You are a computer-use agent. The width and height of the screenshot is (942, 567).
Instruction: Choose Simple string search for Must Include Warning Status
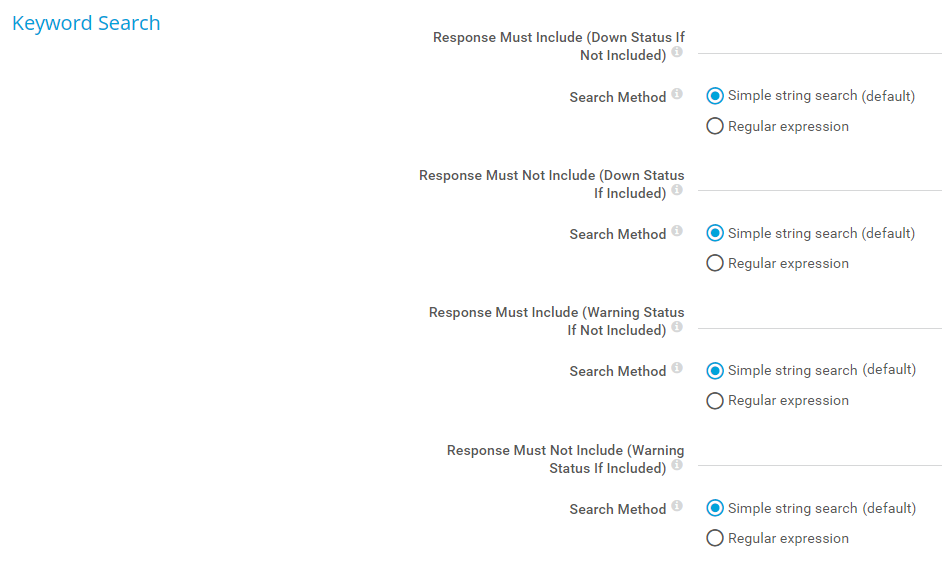pos(715,370)
